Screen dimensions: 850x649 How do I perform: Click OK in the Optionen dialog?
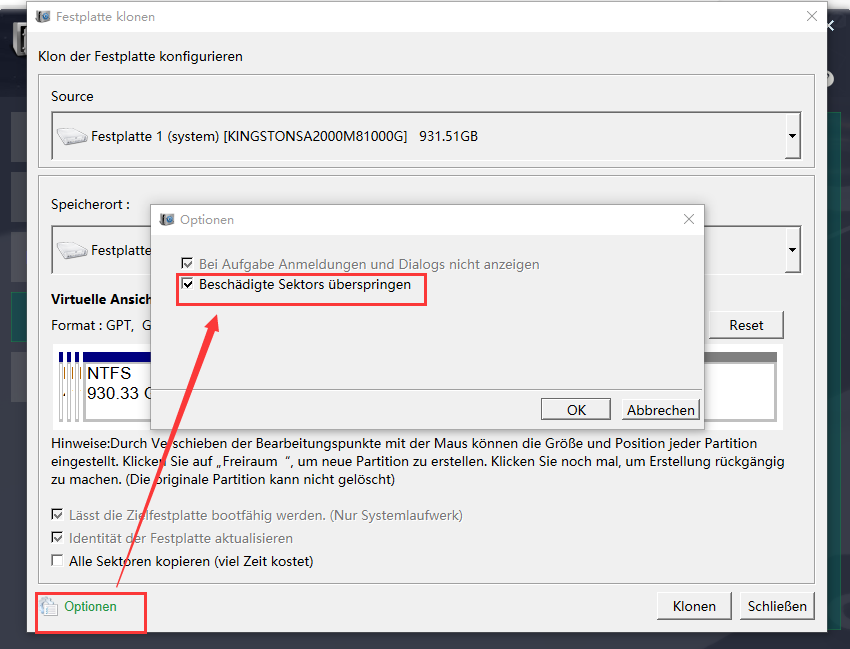point(576,410)
